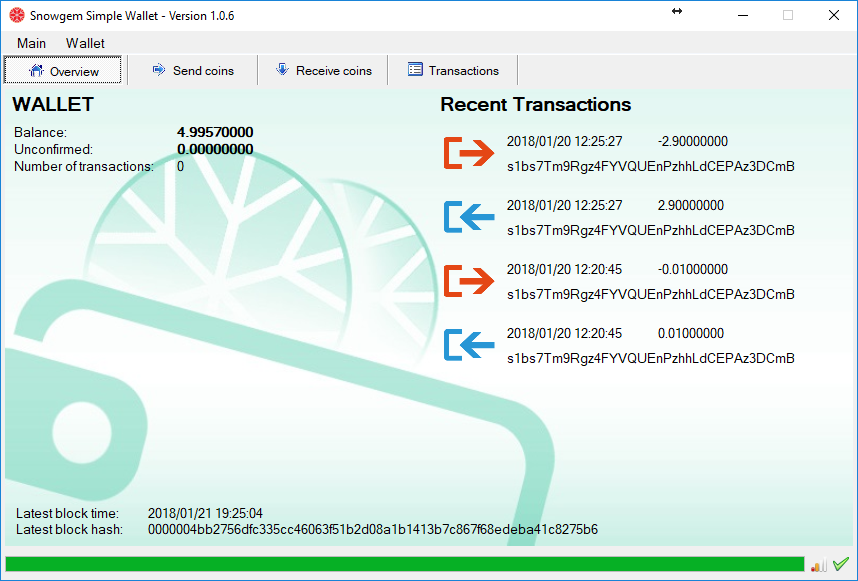Click the -2.90000000 transaction amount
This screenshot has width=858, height=581.
693,141
